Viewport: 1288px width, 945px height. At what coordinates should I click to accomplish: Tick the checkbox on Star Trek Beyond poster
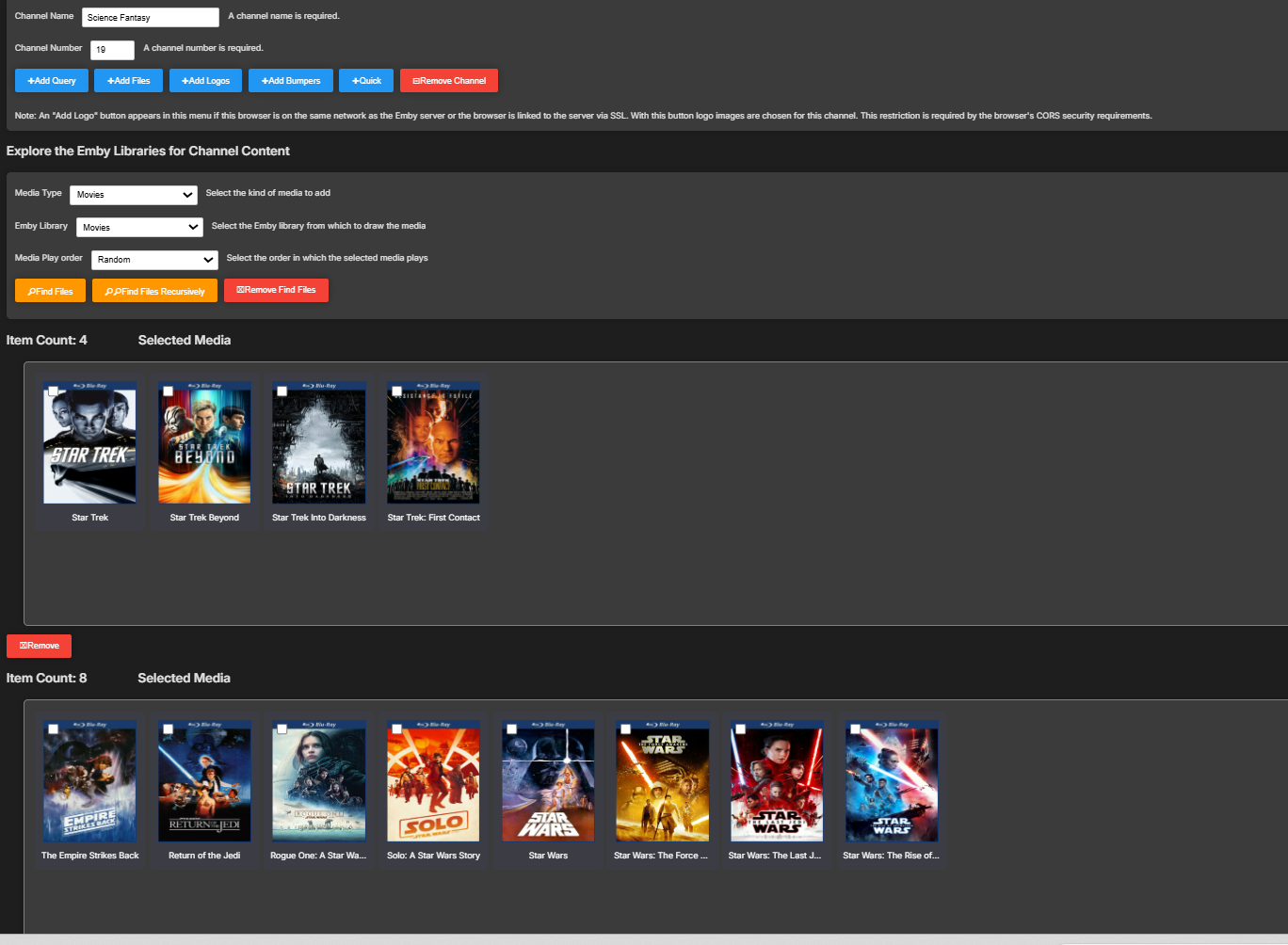click(x=168, y=391)
